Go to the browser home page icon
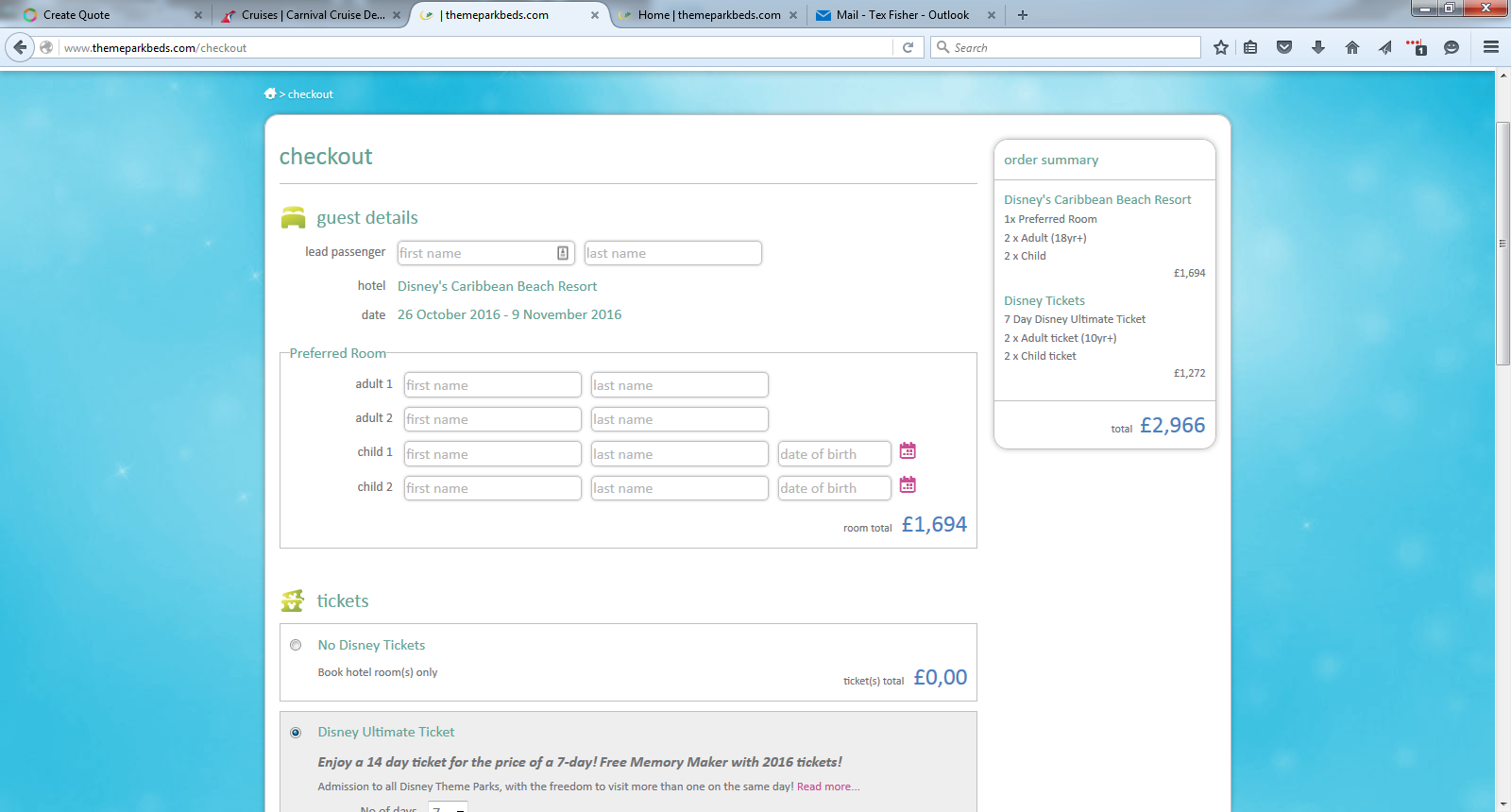 (1352, 47)
